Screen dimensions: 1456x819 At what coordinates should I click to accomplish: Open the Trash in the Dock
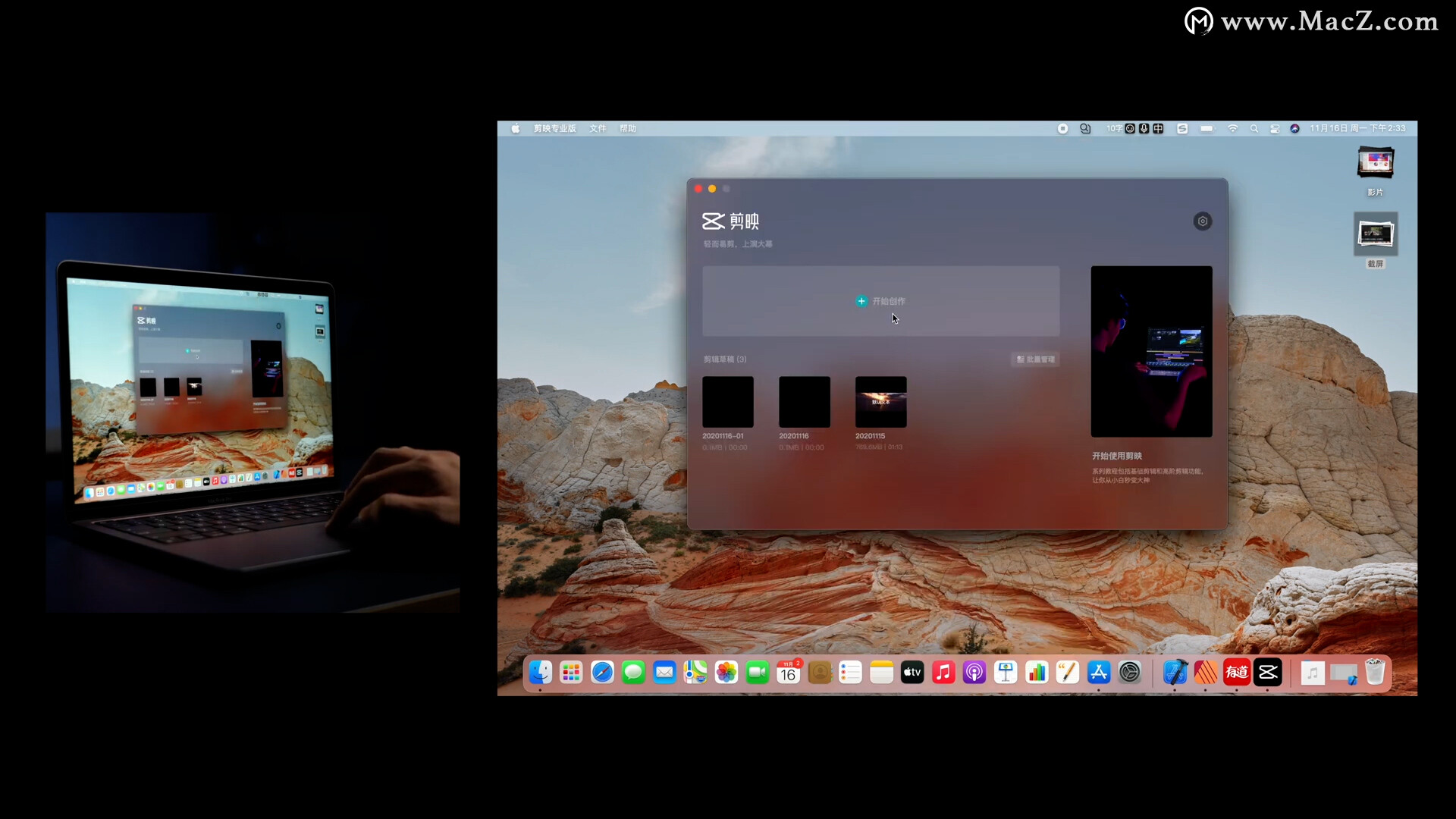[x=1375, y=673]
